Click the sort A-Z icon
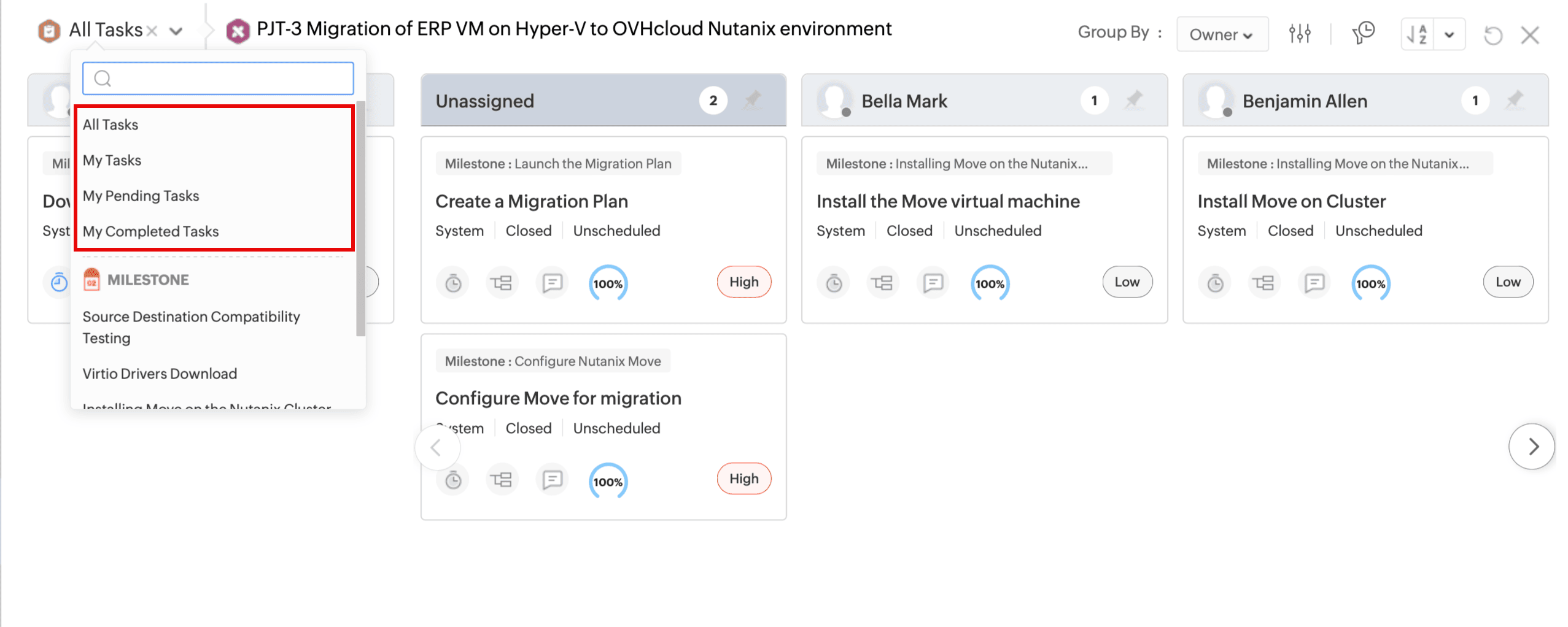Screen dimensions: 1568x627 (1417, 34)
